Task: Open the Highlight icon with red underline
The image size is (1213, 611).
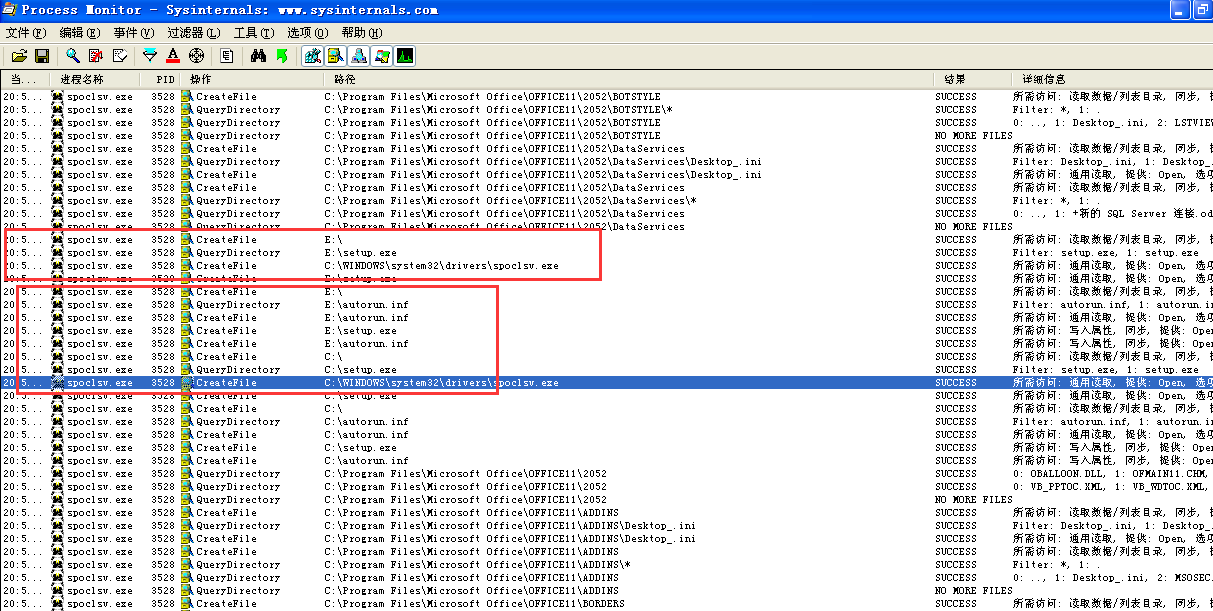Action: point(173,56)
